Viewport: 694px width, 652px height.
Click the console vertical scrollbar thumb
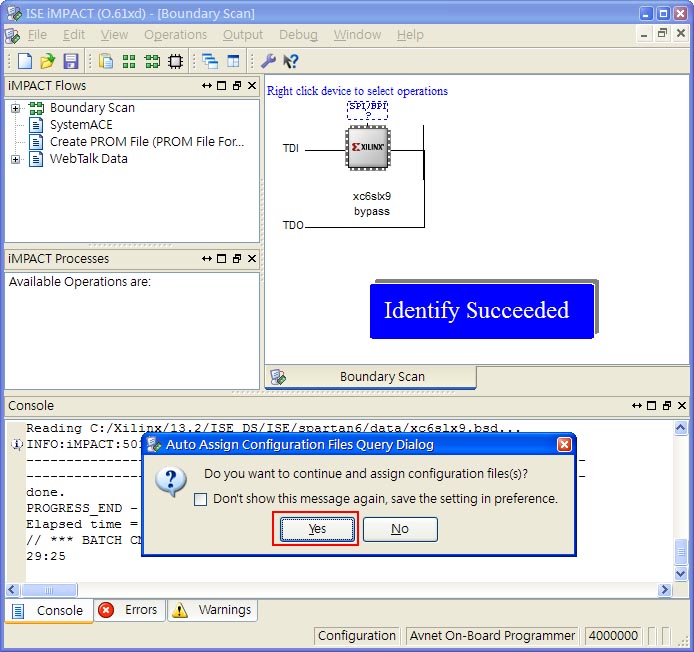(x=681, y=552)
